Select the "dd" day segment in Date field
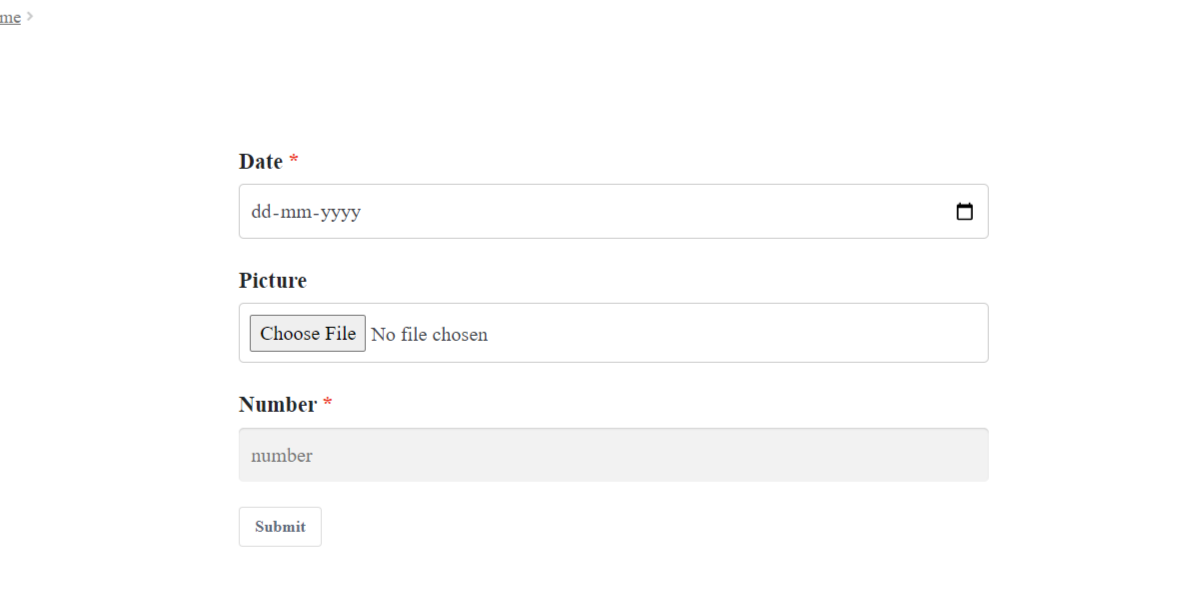The image size is (1192, 609). click(x=261, y=211)
